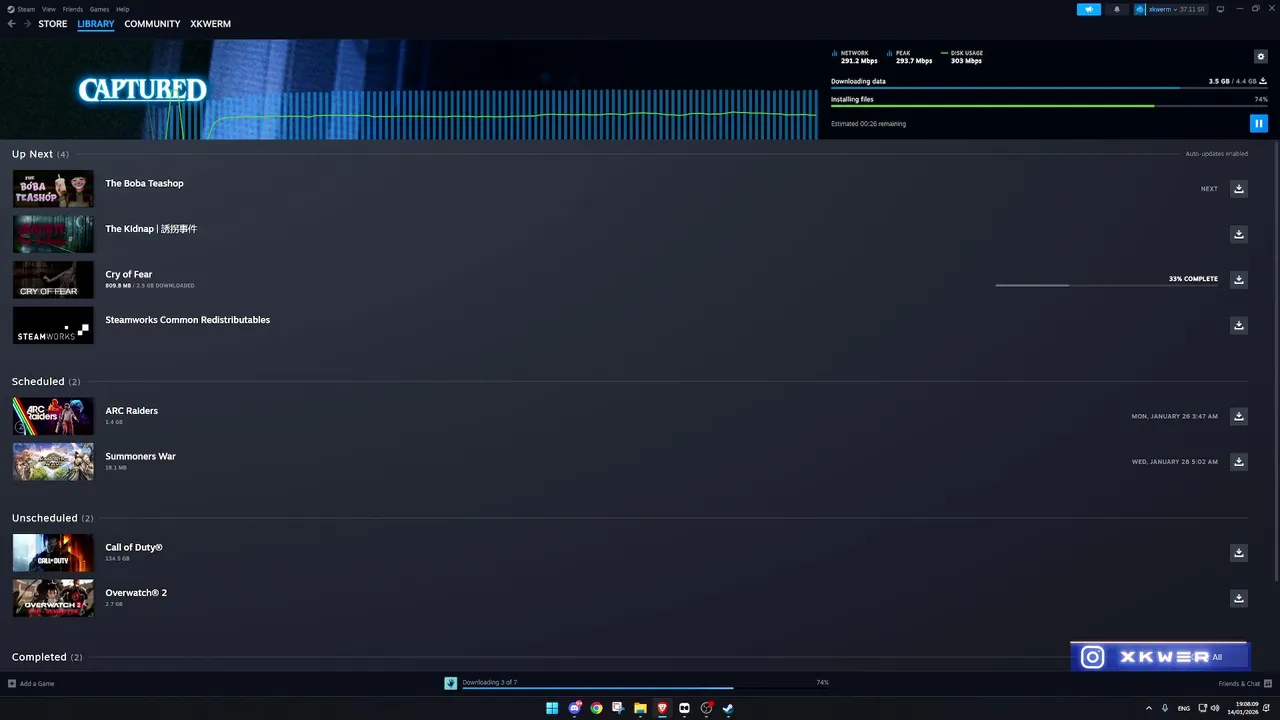Open the Friends menu
This screenshot has height=720, width=1280.
(x=73, y=9)
